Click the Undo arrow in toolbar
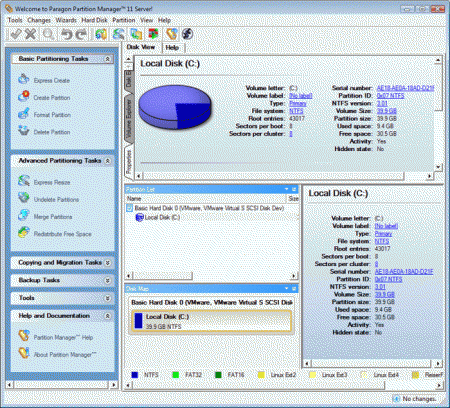 66,34
